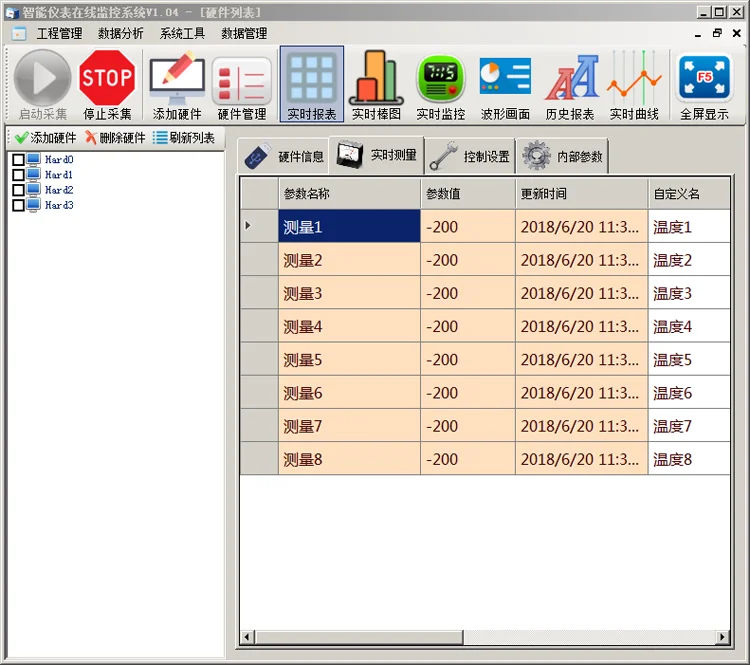Click the 自定义名 column header

(x=689, y=194)
